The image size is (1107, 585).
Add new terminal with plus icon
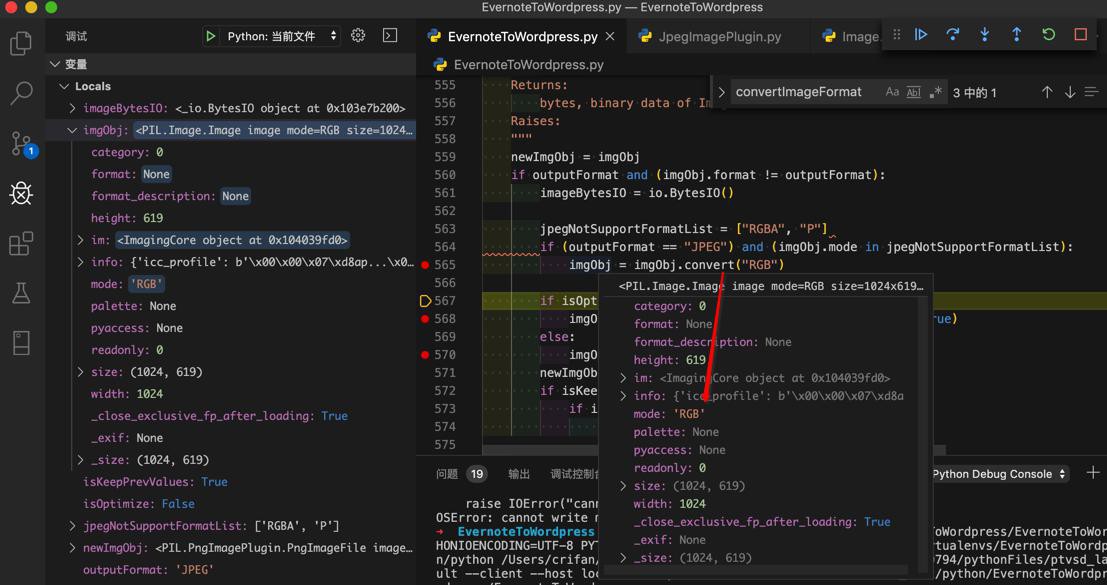click(x=1093, y=473)
